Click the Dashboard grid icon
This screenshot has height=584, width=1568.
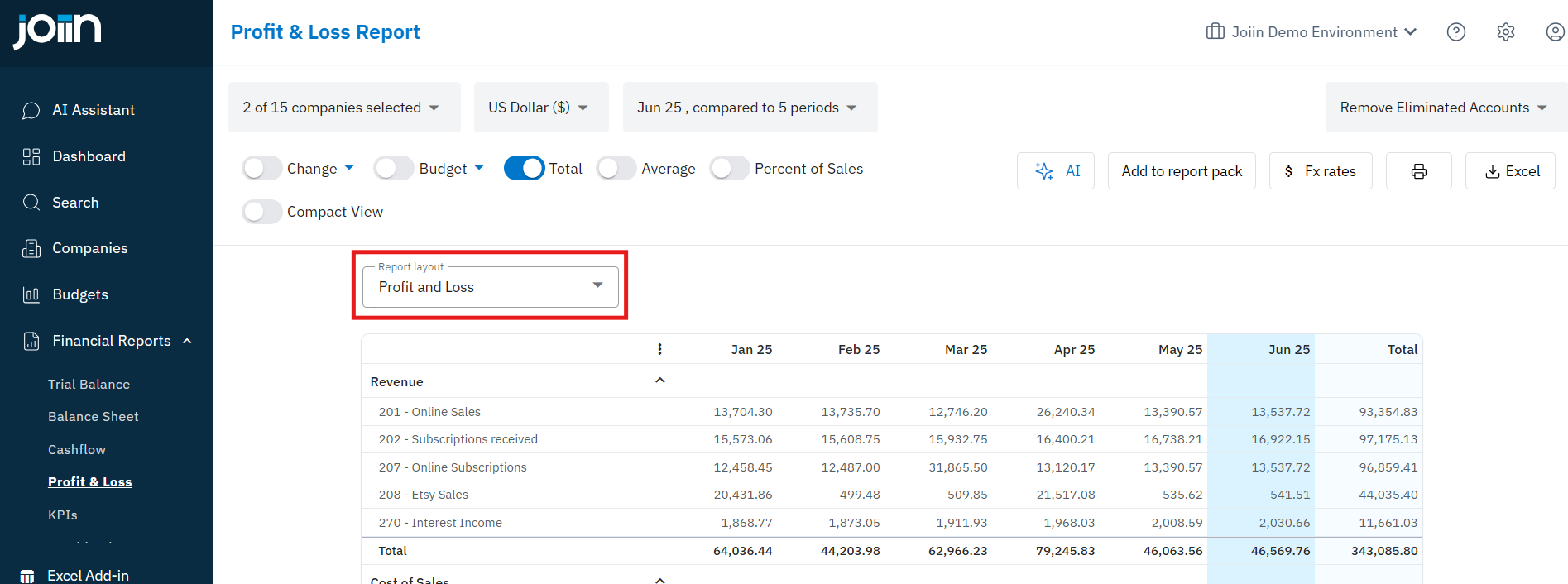(x=31, y=156)
